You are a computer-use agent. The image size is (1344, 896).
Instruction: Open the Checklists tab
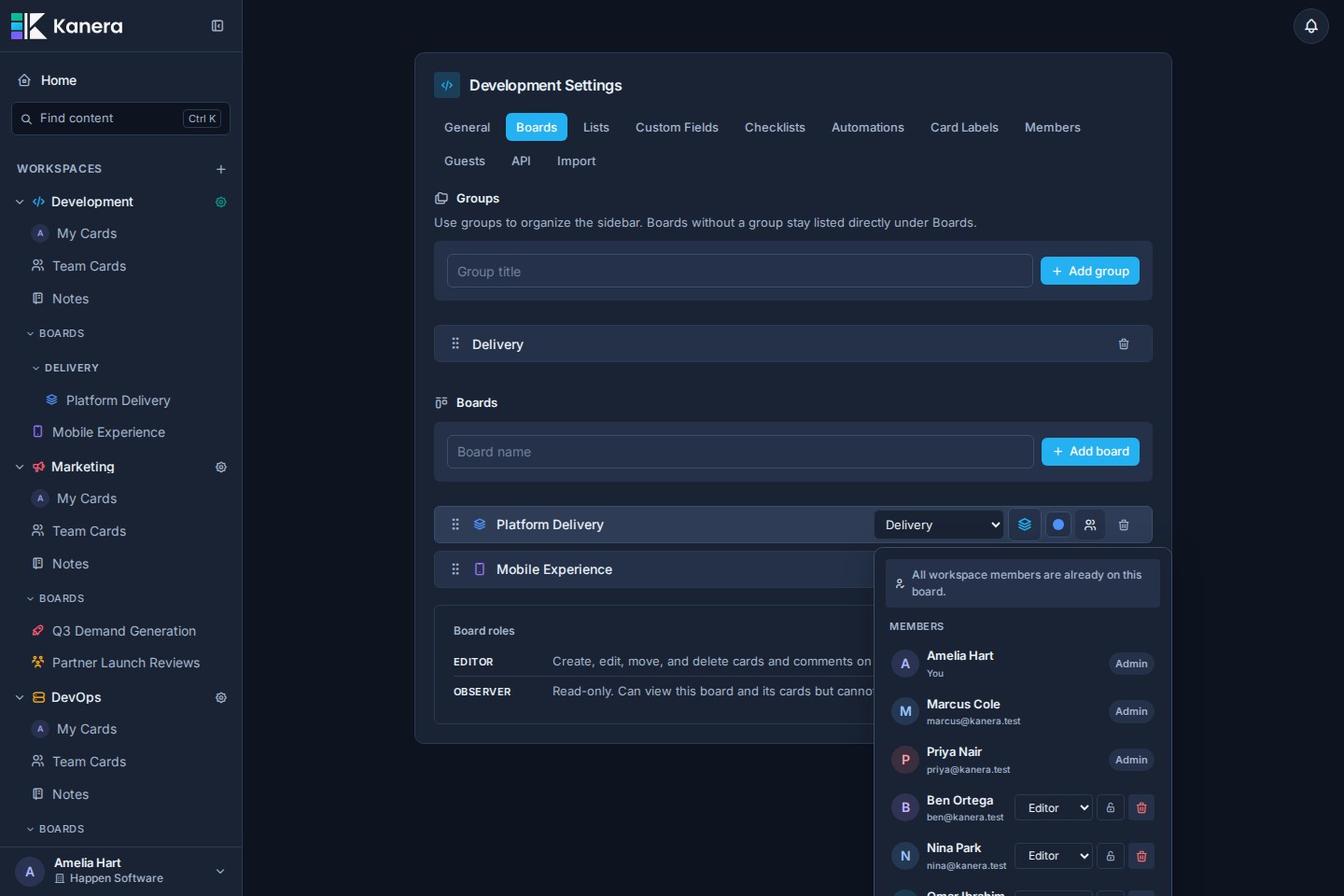click(x=775, y=127)
